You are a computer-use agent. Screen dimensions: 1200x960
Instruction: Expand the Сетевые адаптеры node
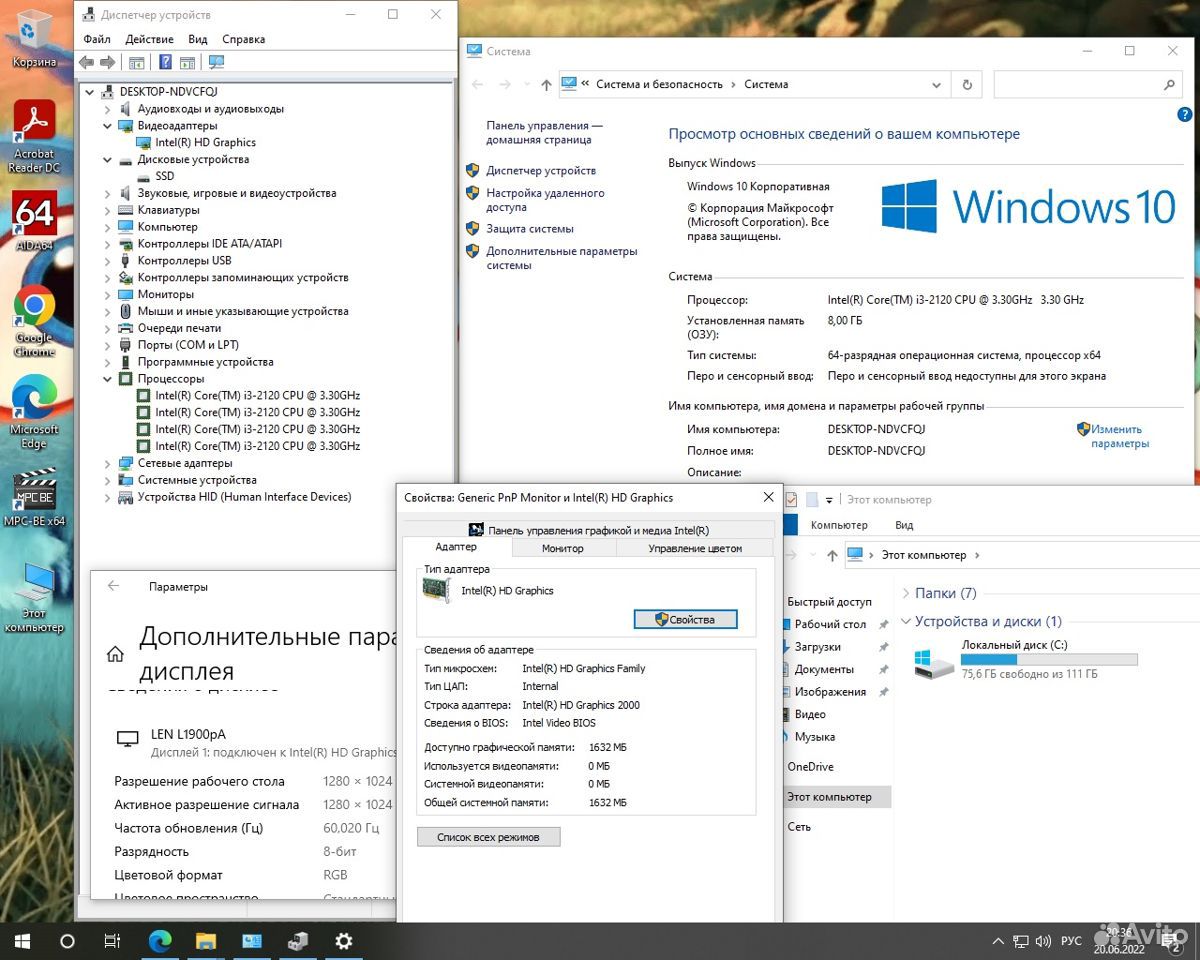point(108,463)
